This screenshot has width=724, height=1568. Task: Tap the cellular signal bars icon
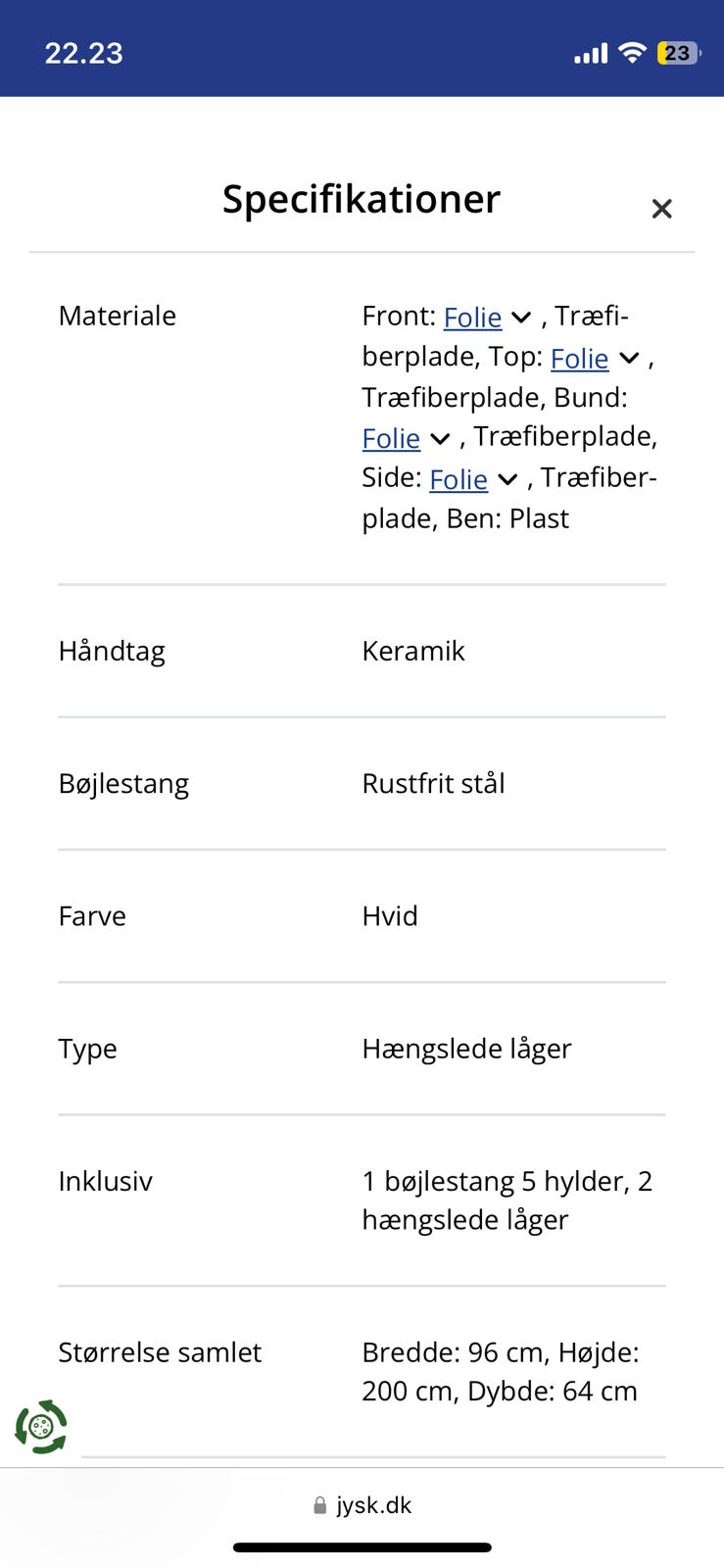pos(590,53)
